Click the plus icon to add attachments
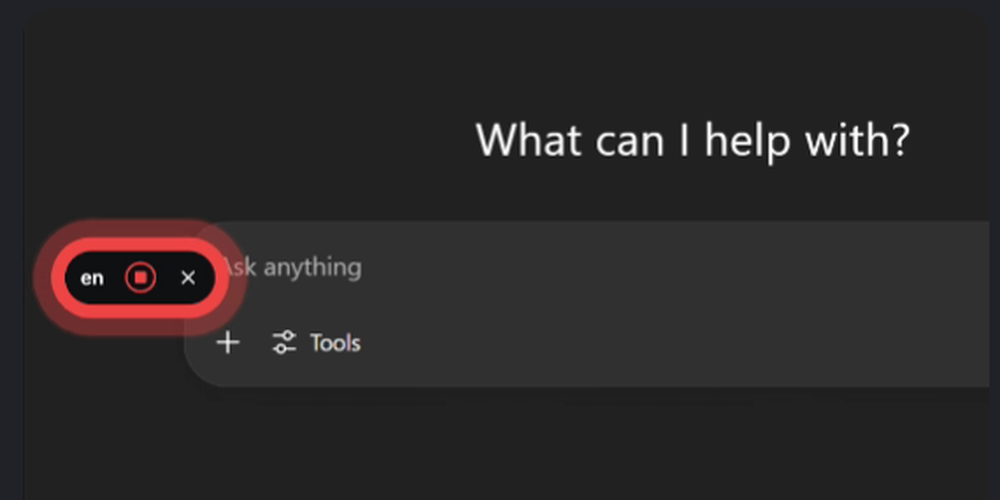1000x500 pixels. (229, 343)
